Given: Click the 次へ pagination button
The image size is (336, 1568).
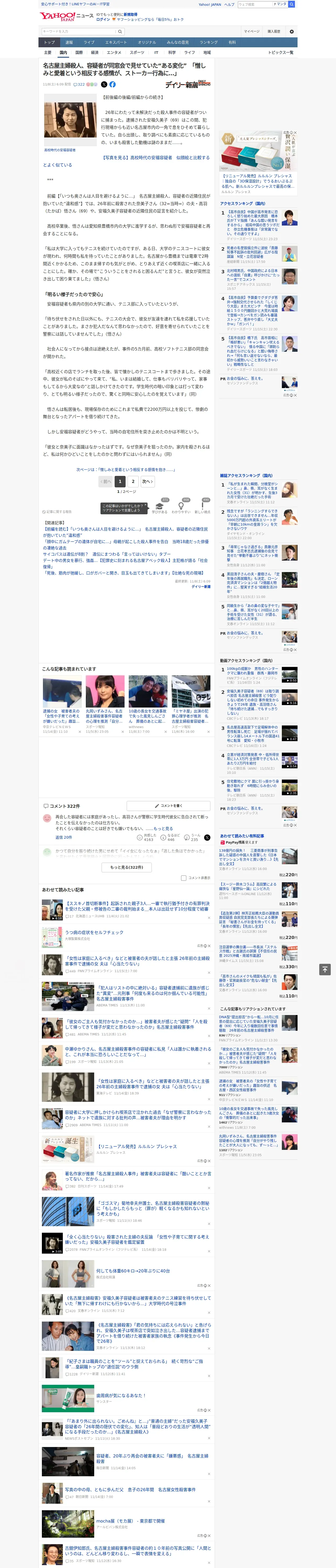Looking at the screenshot, I should tap(147, 481).
